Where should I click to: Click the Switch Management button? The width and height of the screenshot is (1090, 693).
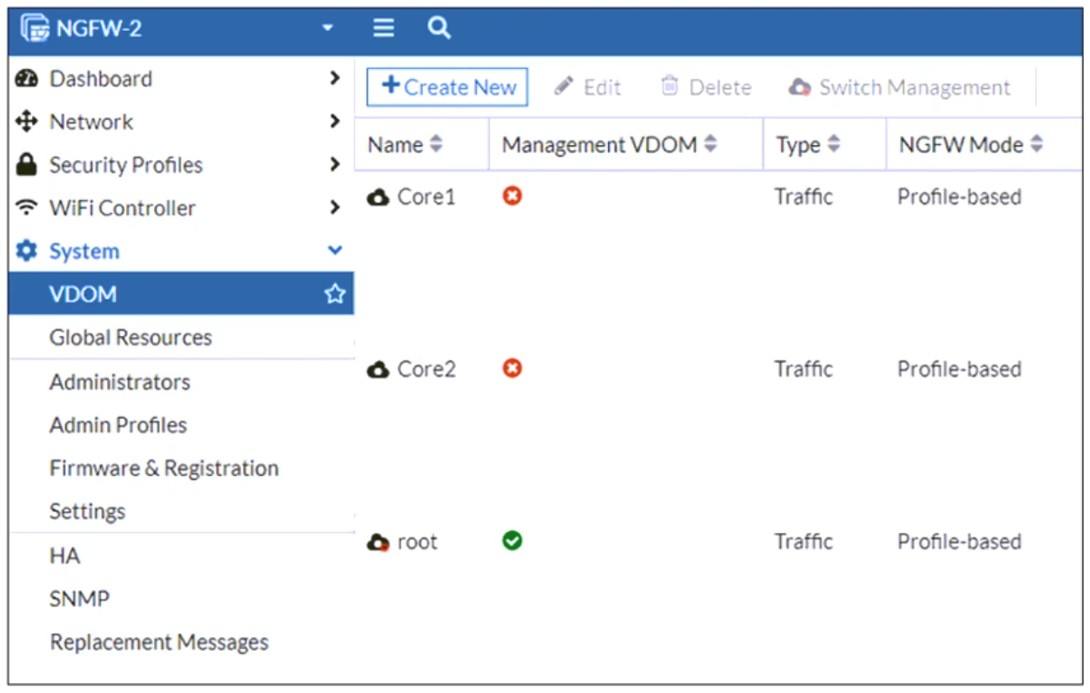coord(900,87)
